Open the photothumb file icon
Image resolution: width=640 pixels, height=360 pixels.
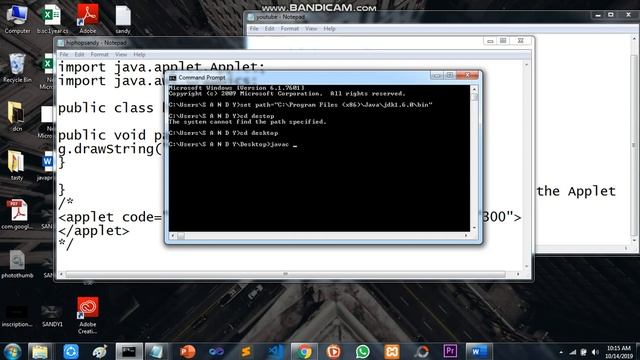coord(17,263)
